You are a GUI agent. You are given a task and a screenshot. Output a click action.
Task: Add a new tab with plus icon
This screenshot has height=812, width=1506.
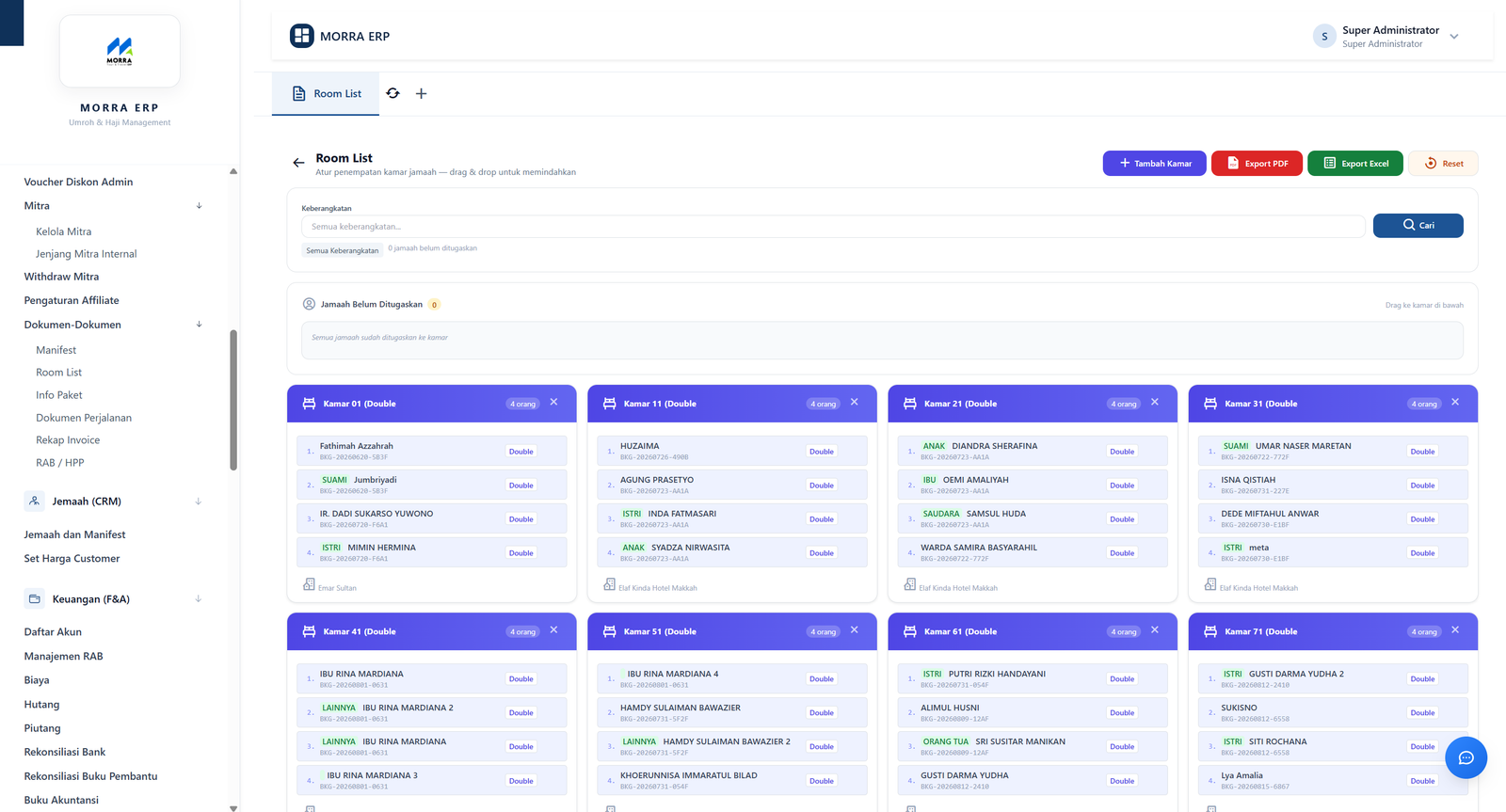click(x=421, y=93)
